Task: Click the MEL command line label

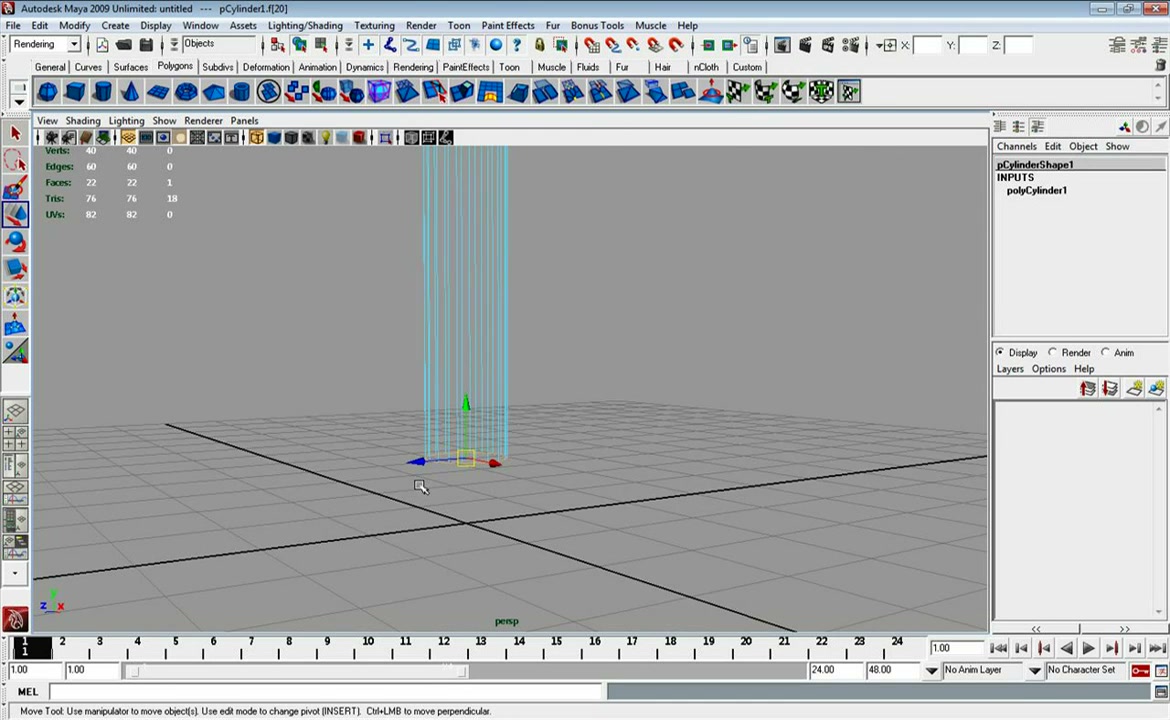Action: point(28,692)
